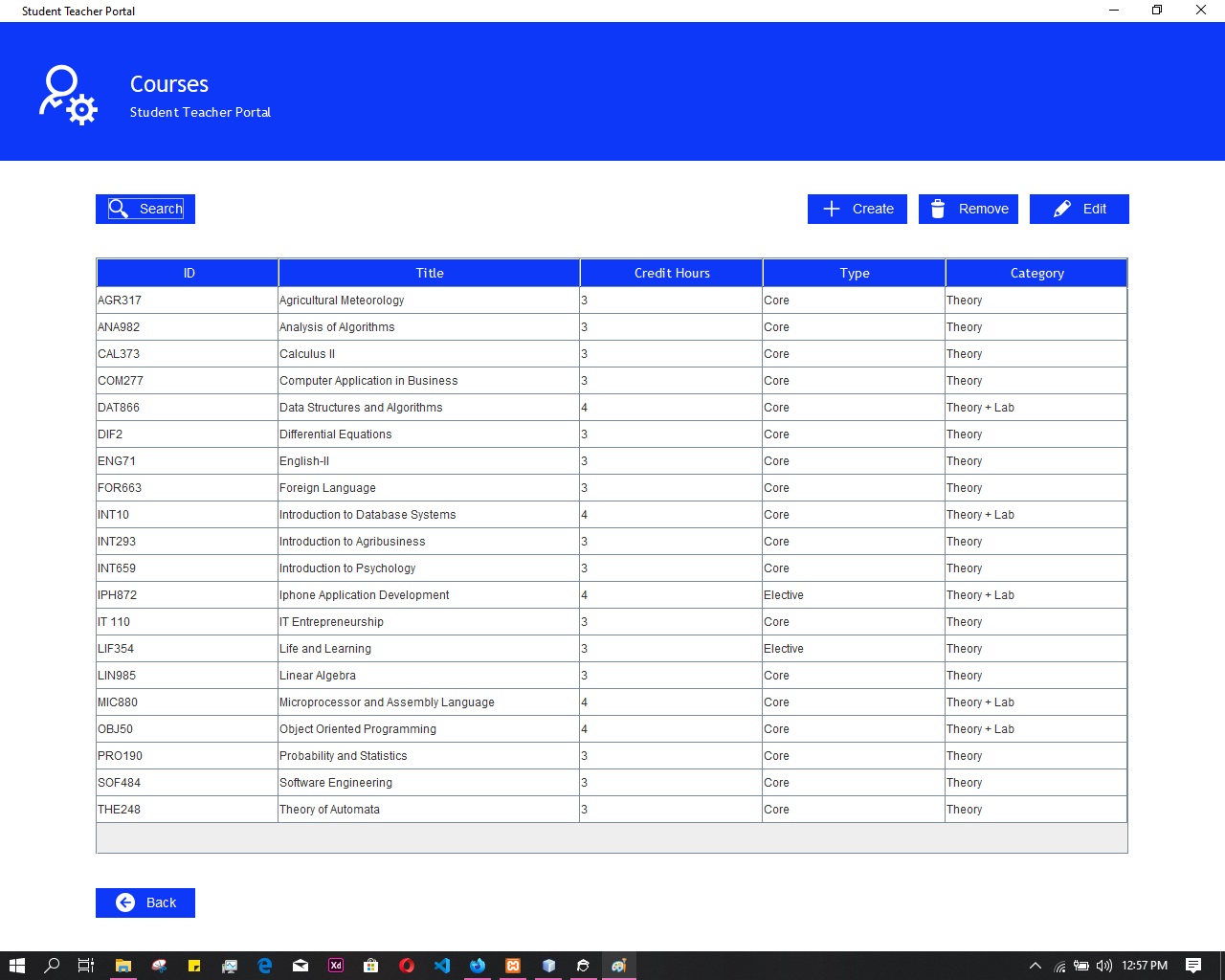Click the 12:57 PM taskbar clock
Screen dimensions: 1225x980
(x=1145, y=966)
